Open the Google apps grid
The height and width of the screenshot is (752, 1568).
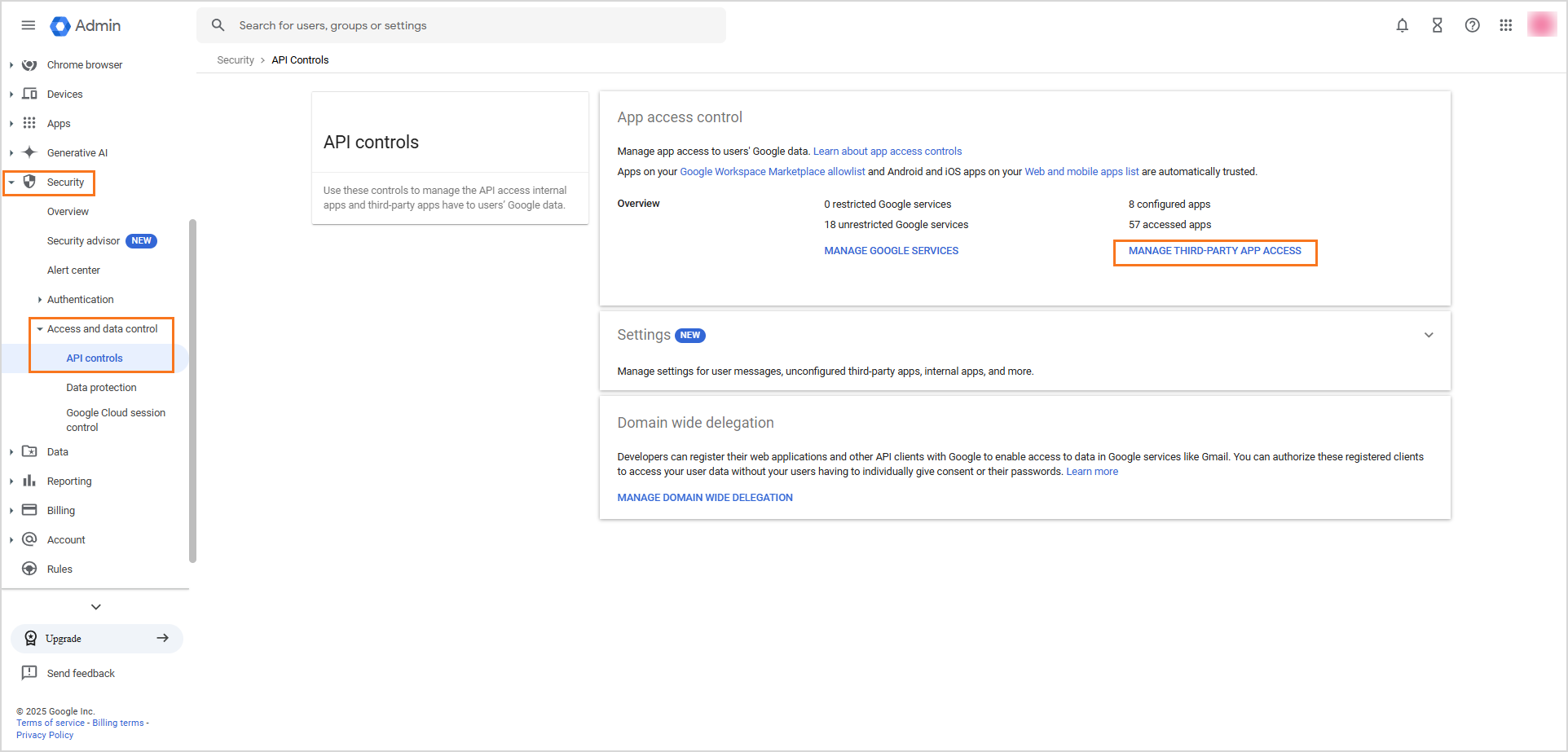tap(1506, 25)
